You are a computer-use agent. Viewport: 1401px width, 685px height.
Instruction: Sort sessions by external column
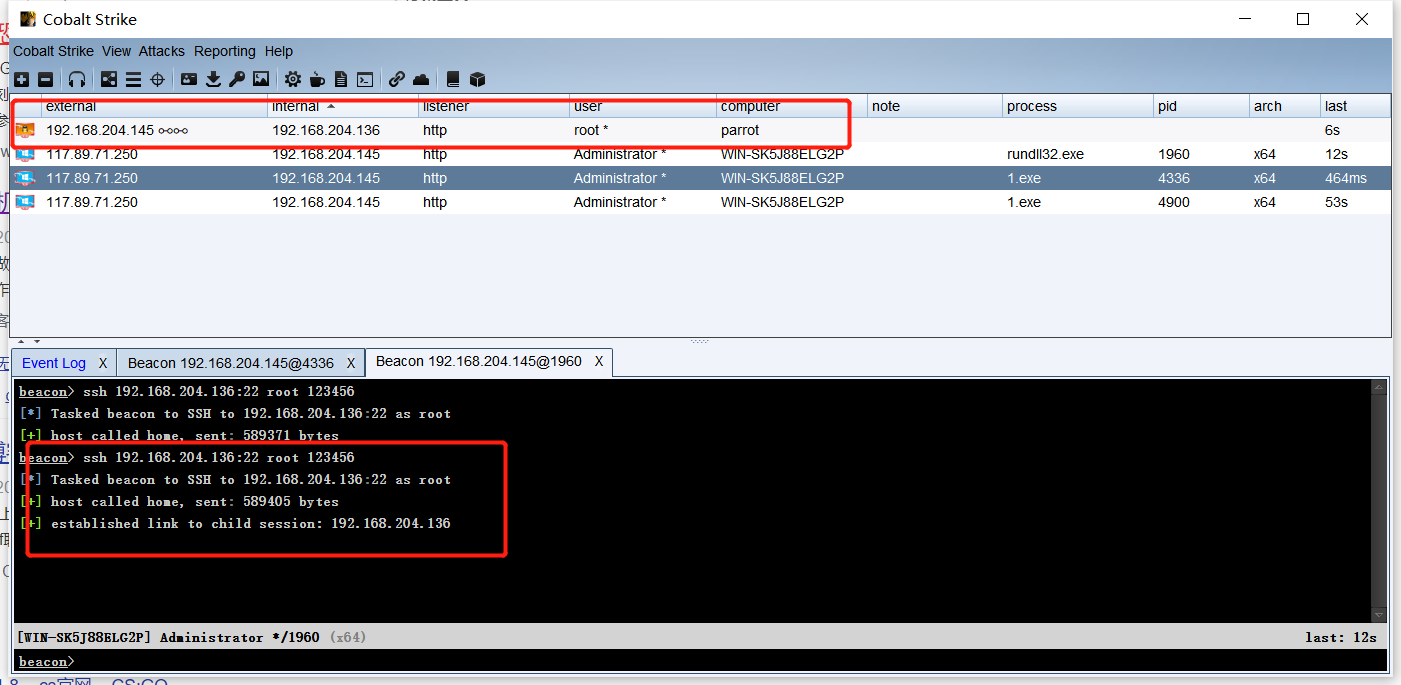[x=155, y=106]
